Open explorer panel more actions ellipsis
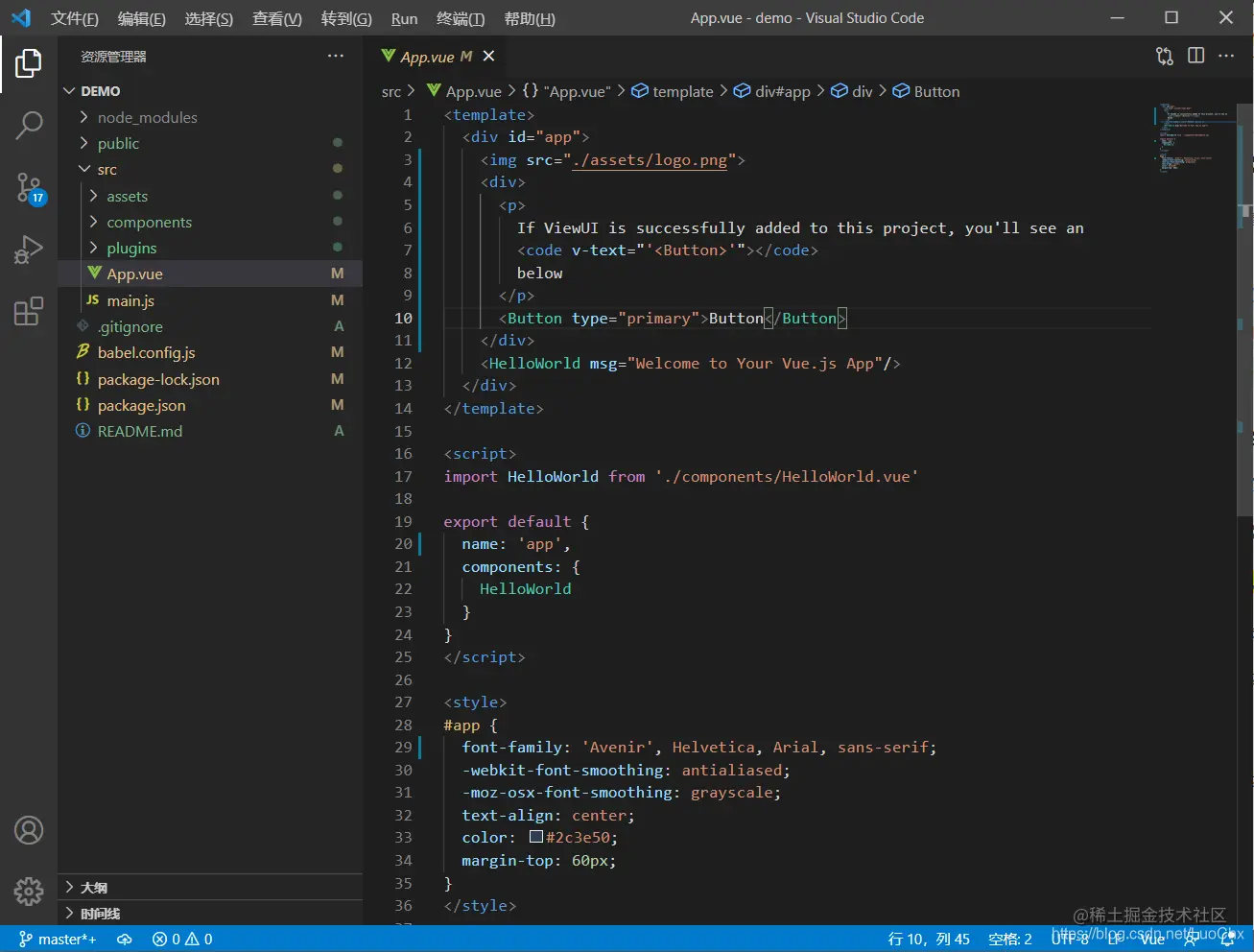Image resolution: width=1254 pixels, height=952 pixels. click(x=335, y=57)
